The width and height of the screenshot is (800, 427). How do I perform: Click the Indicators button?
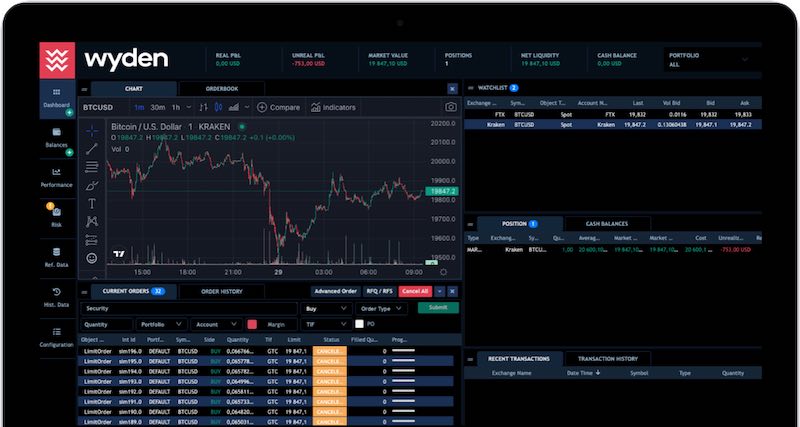pos(333,107)
